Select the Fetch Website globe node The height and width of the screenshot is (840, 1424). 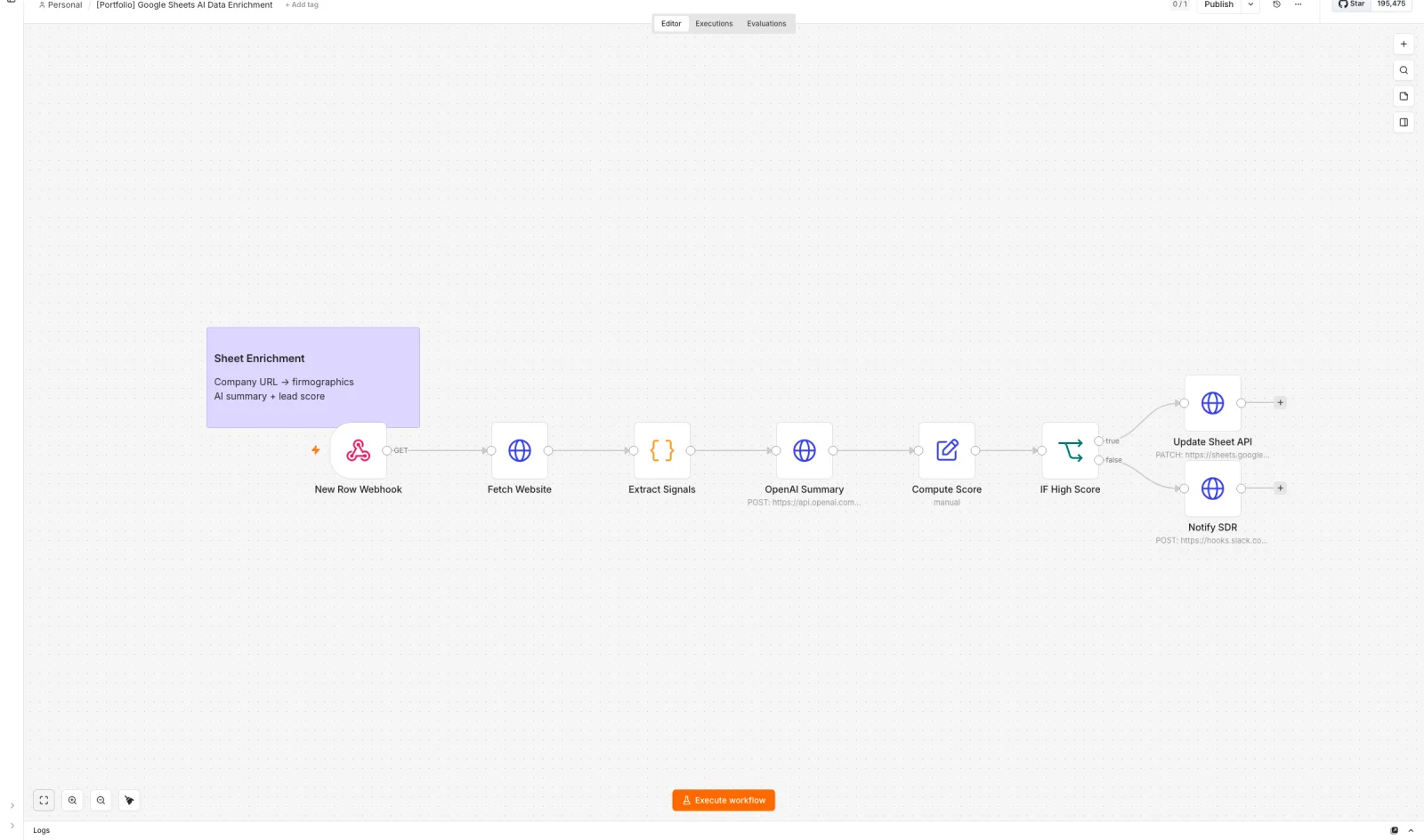tap(520, 450)
